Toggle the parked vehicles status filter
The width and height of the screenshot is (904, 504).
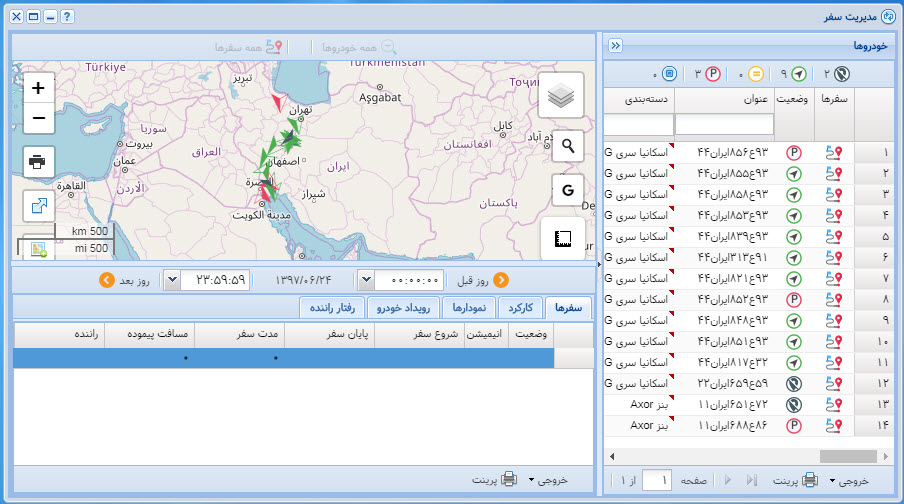click(713, 74)
